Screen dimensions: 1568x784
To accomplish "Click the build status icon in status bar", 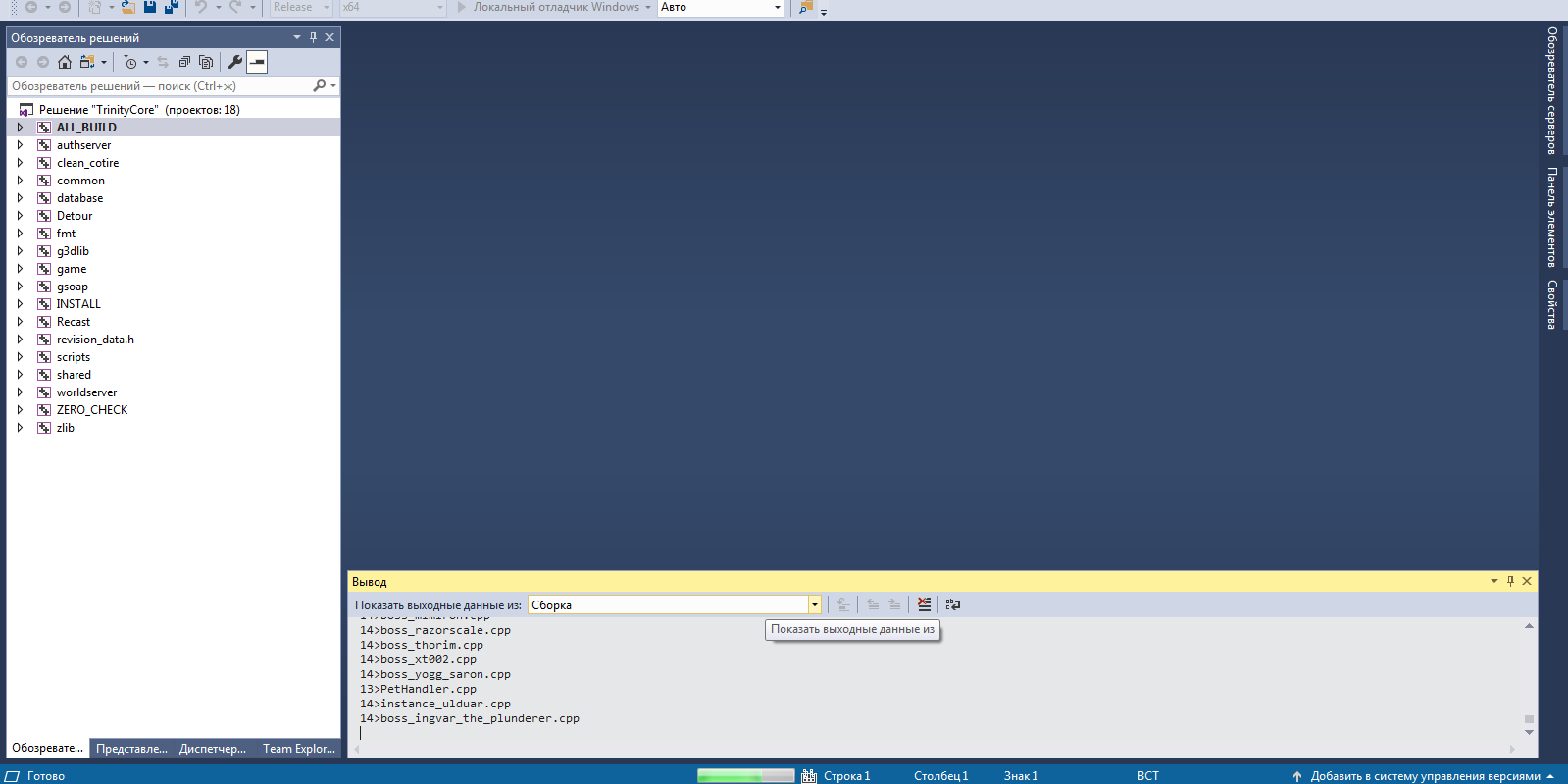I will (809, 776).
